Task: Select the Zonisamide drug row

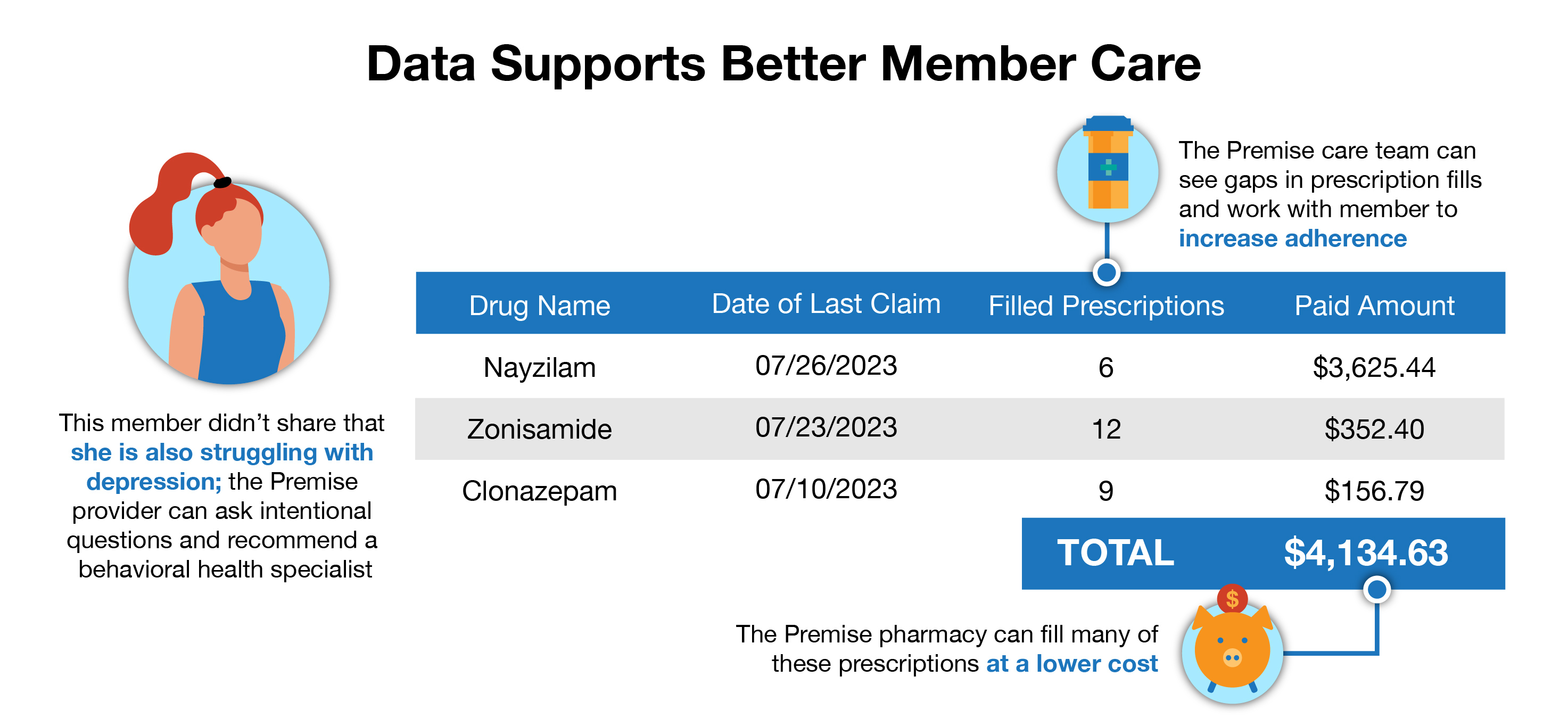Action: [x=960, y=429]
